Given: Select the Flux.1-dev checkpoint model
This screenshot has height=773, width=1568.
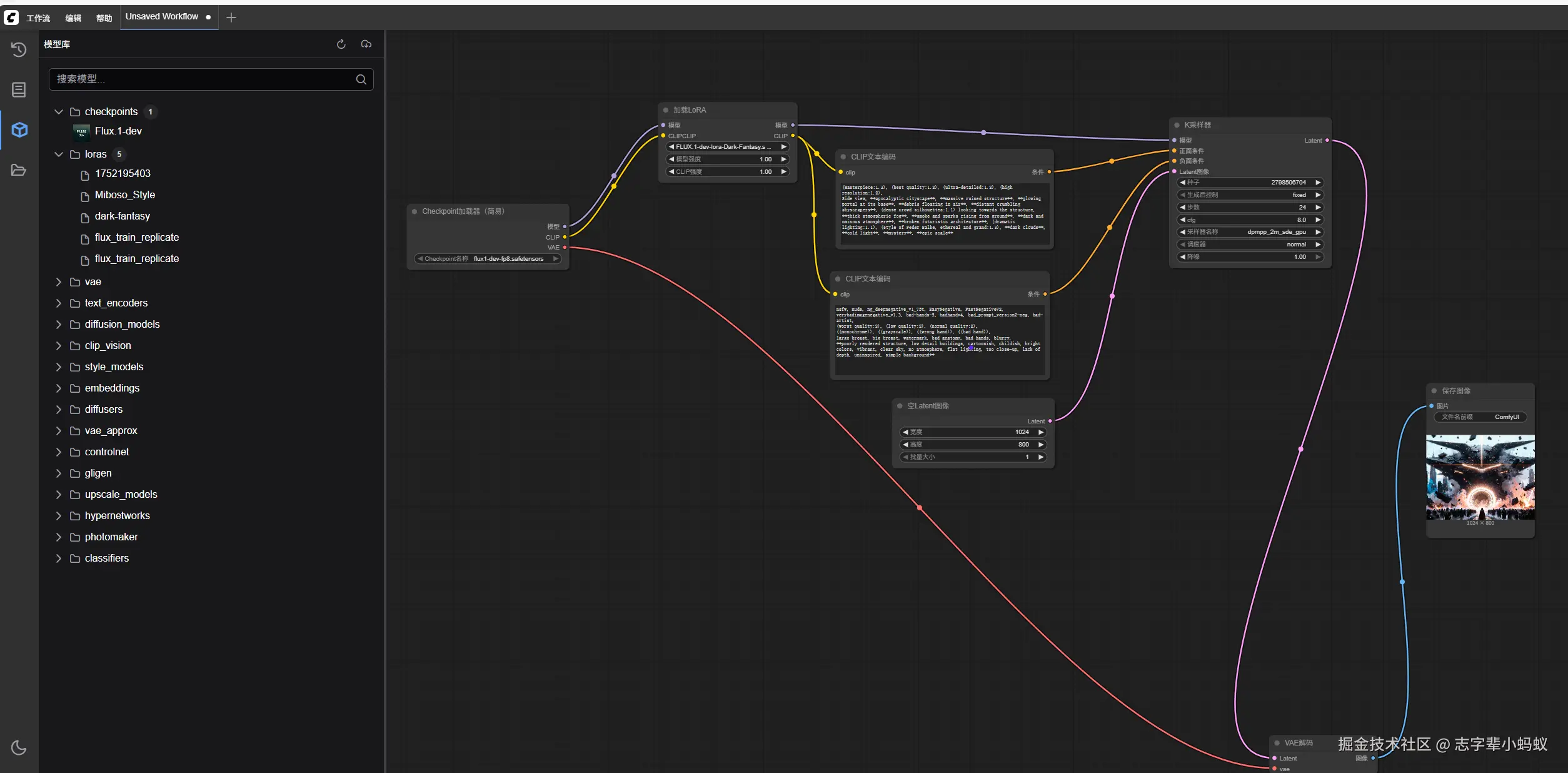Looking at the screenshot, I should (x=118, y=131).
